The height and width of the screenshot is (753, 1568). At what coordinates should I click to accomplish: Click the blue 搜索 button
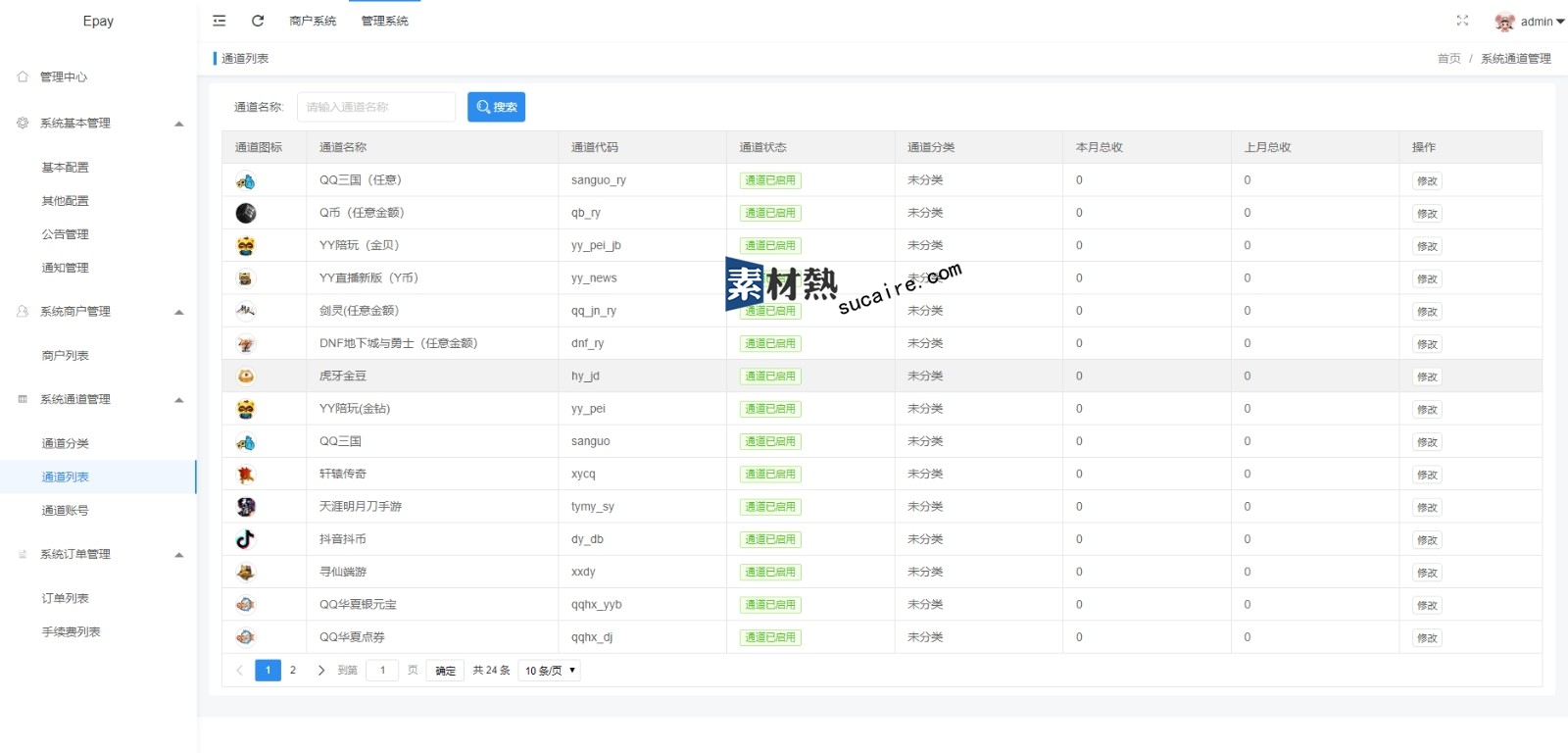[496, 107]
